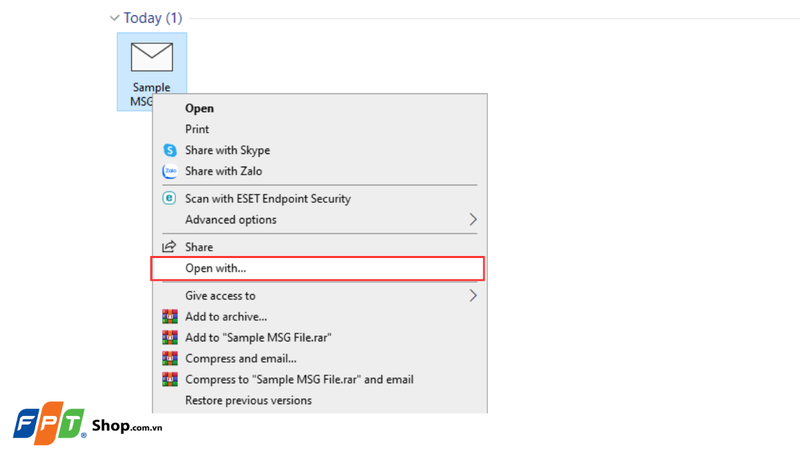Choose Share with Zalo
Image resolution: width=800 pixels, height=450 pixels.
point(223,171)
